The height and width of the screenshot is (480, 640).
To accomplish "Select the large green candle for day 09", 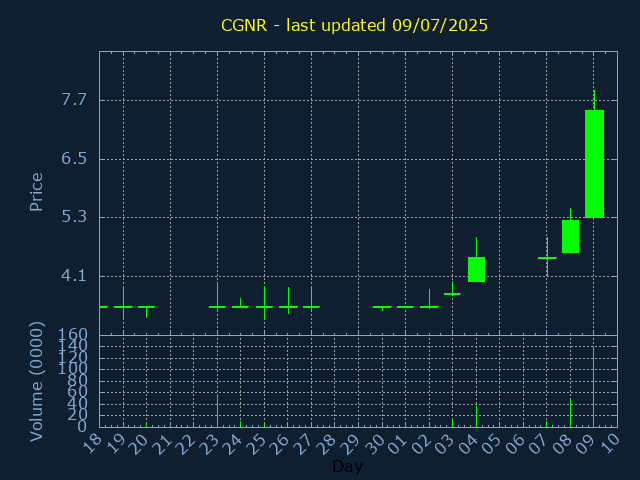I will click(x=594, y=164).
